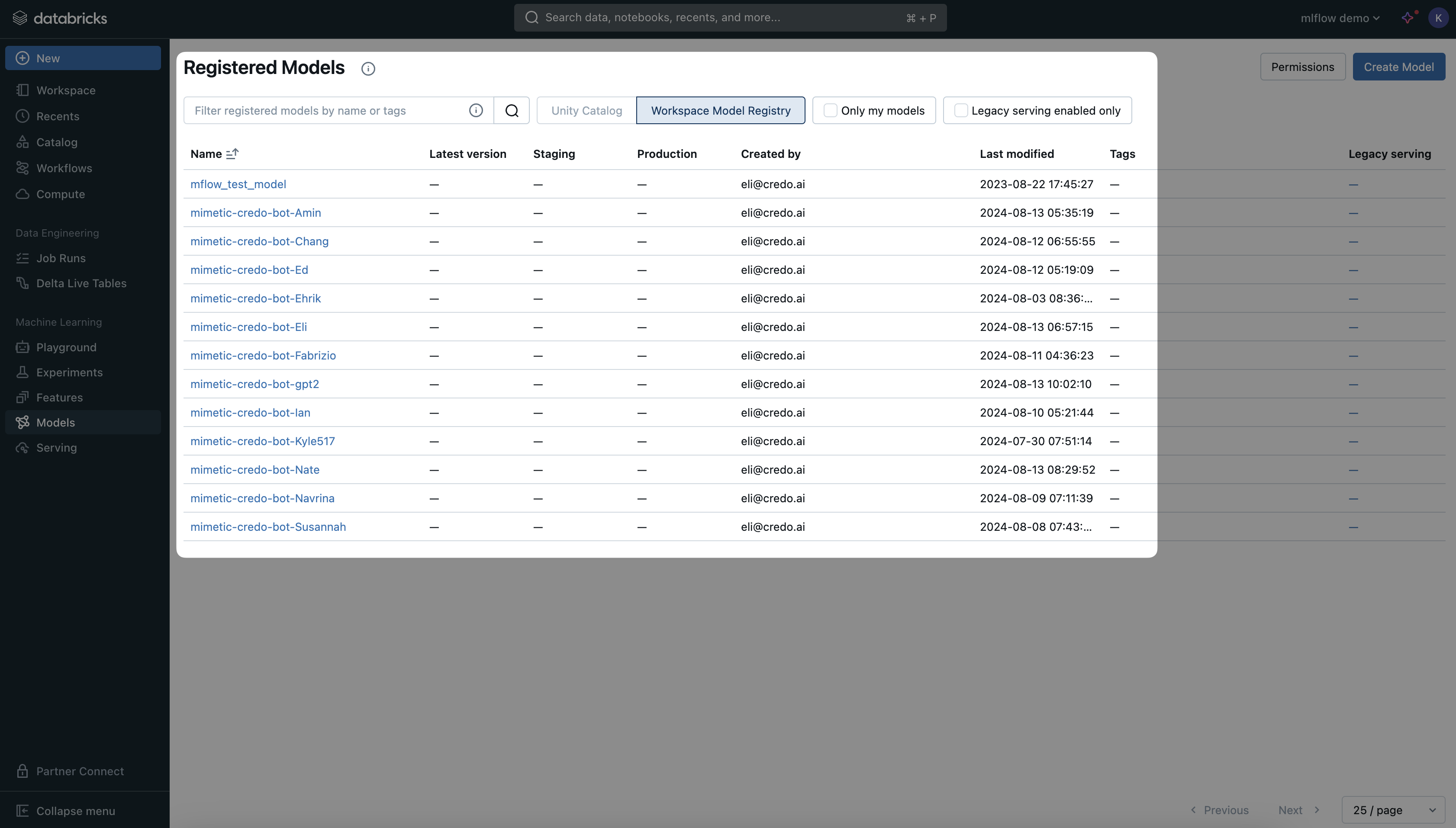Open the mimetic-credo-bot-Navrina model

[x=262, y=498]
